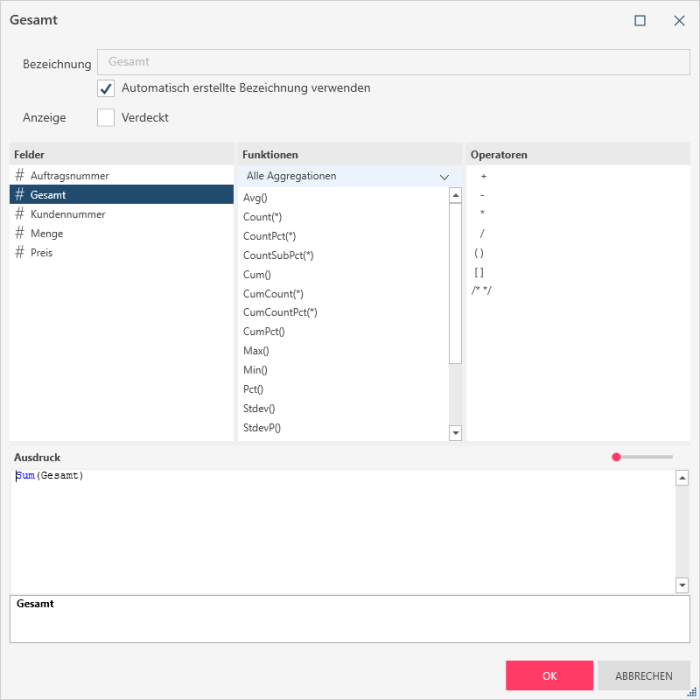
Task: Choose the Preis field
Action: [41, 253]
